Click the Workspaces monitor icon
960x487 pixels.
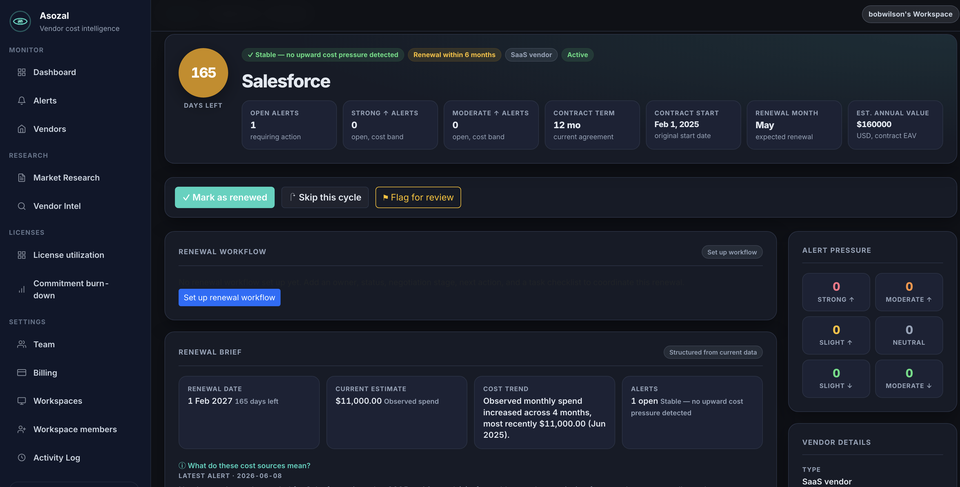coord(21,401)
